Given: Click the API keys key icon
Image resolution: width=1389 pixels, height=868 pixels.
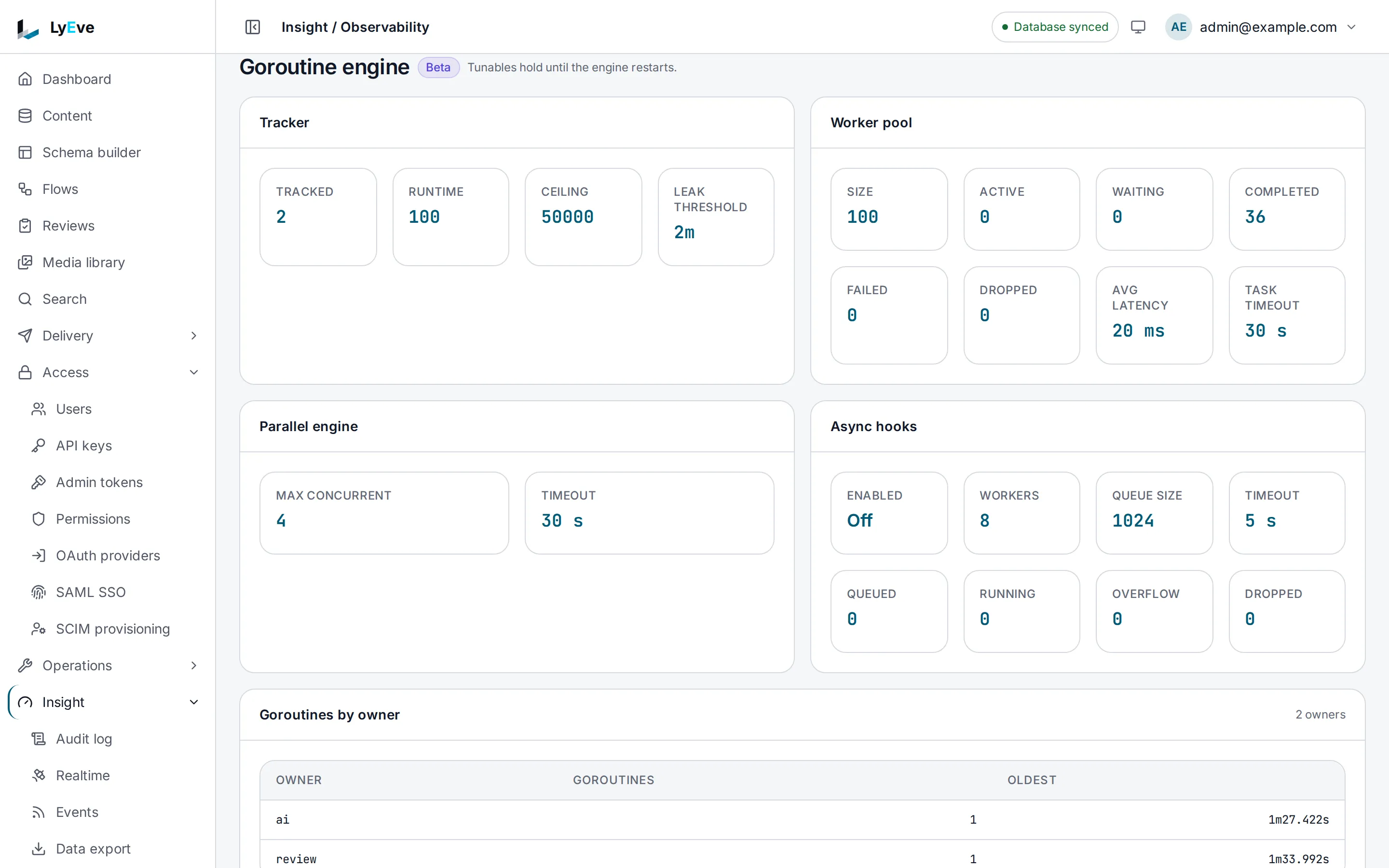Looking at the screenshot, I should coord(39,446).
